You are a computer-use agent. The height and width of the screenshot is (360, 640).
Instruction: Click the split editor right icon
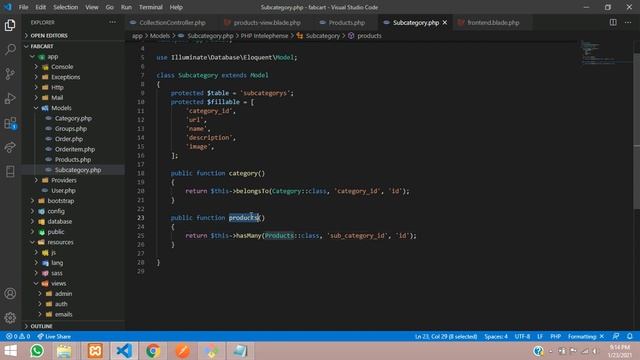tap(613, 22)
